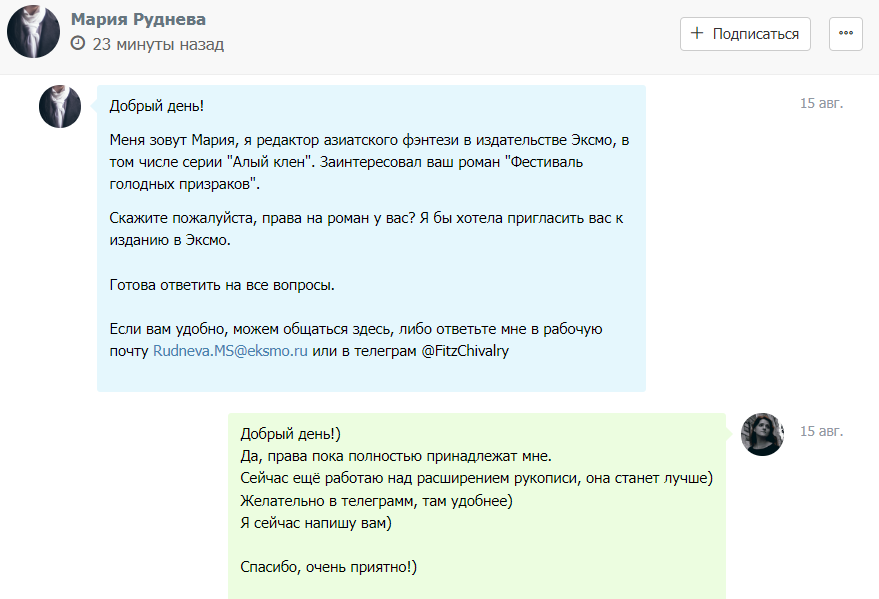The height and width of the screenshot is (599, 879).
Task: Click "Я сейчас напишу вам)" line
Action: (x=315, y=522)
